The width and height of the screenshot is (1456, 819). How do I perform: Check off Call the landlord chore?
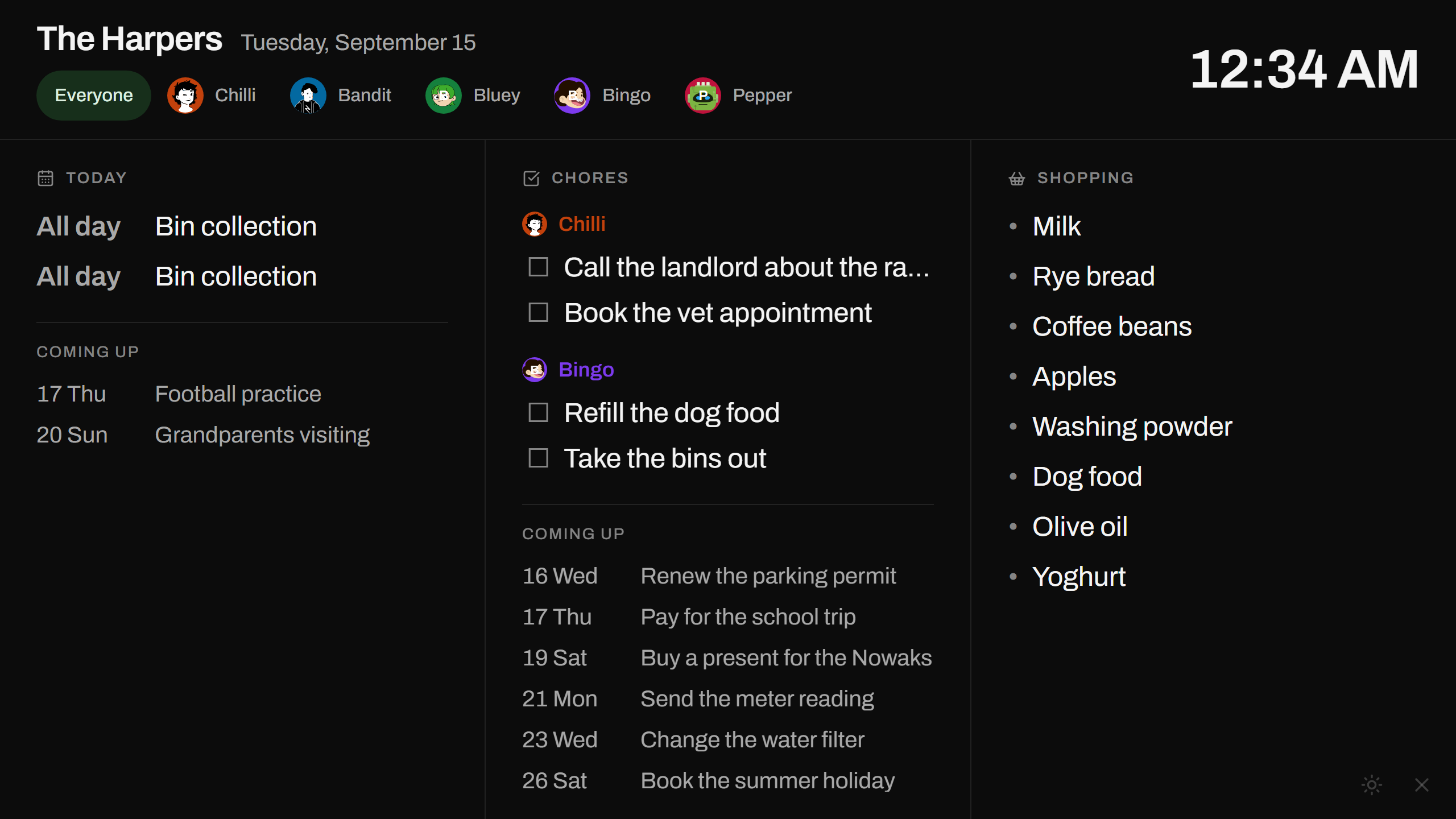pyautogui.click(x=539, y=267)
